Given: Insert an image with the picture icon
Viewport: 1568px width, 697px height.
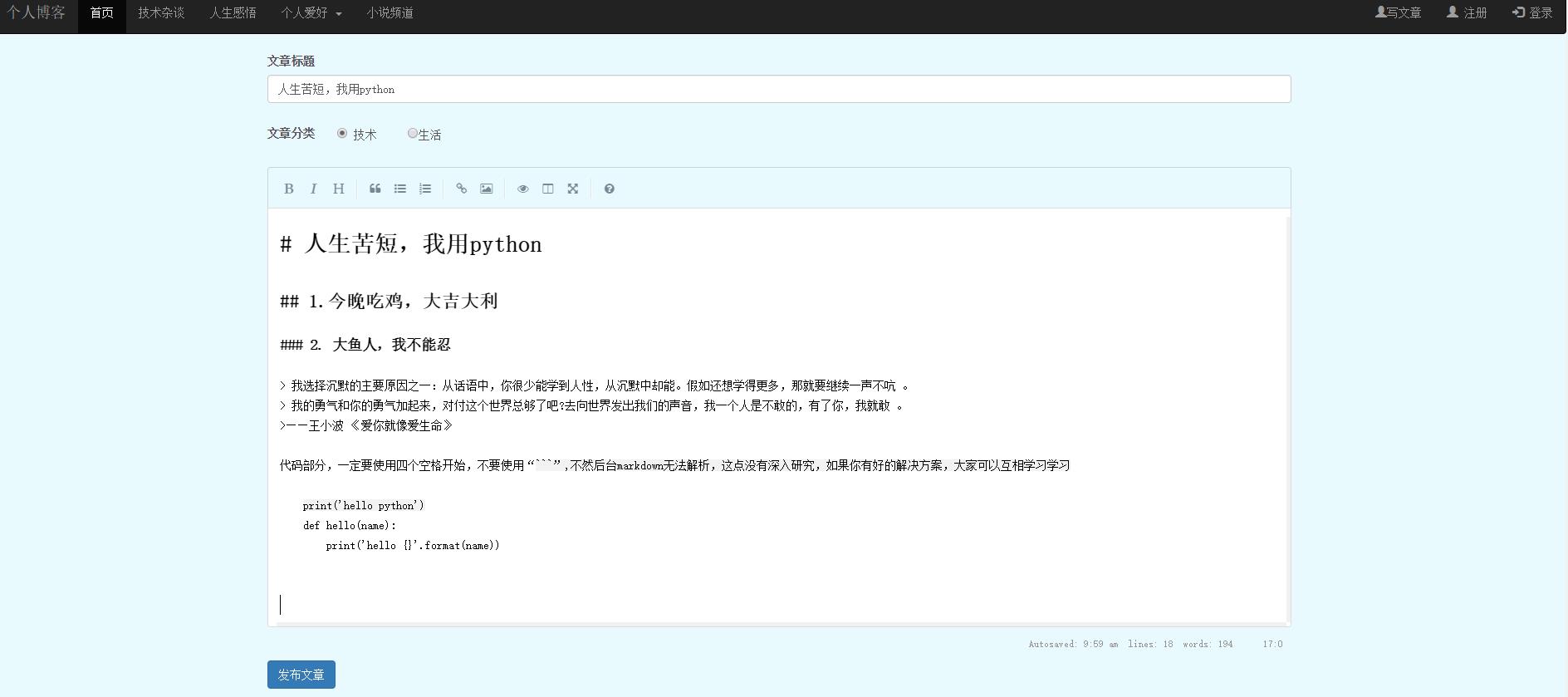Looking at the screenshot, I should pos(486,189).
